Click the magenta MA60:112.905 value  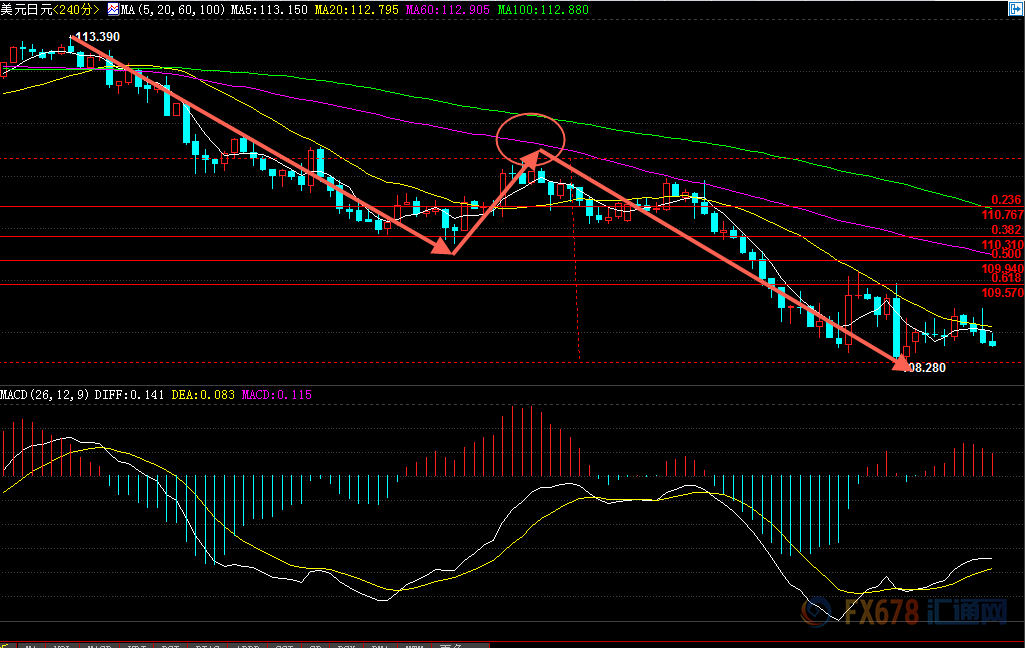(447, 10)
